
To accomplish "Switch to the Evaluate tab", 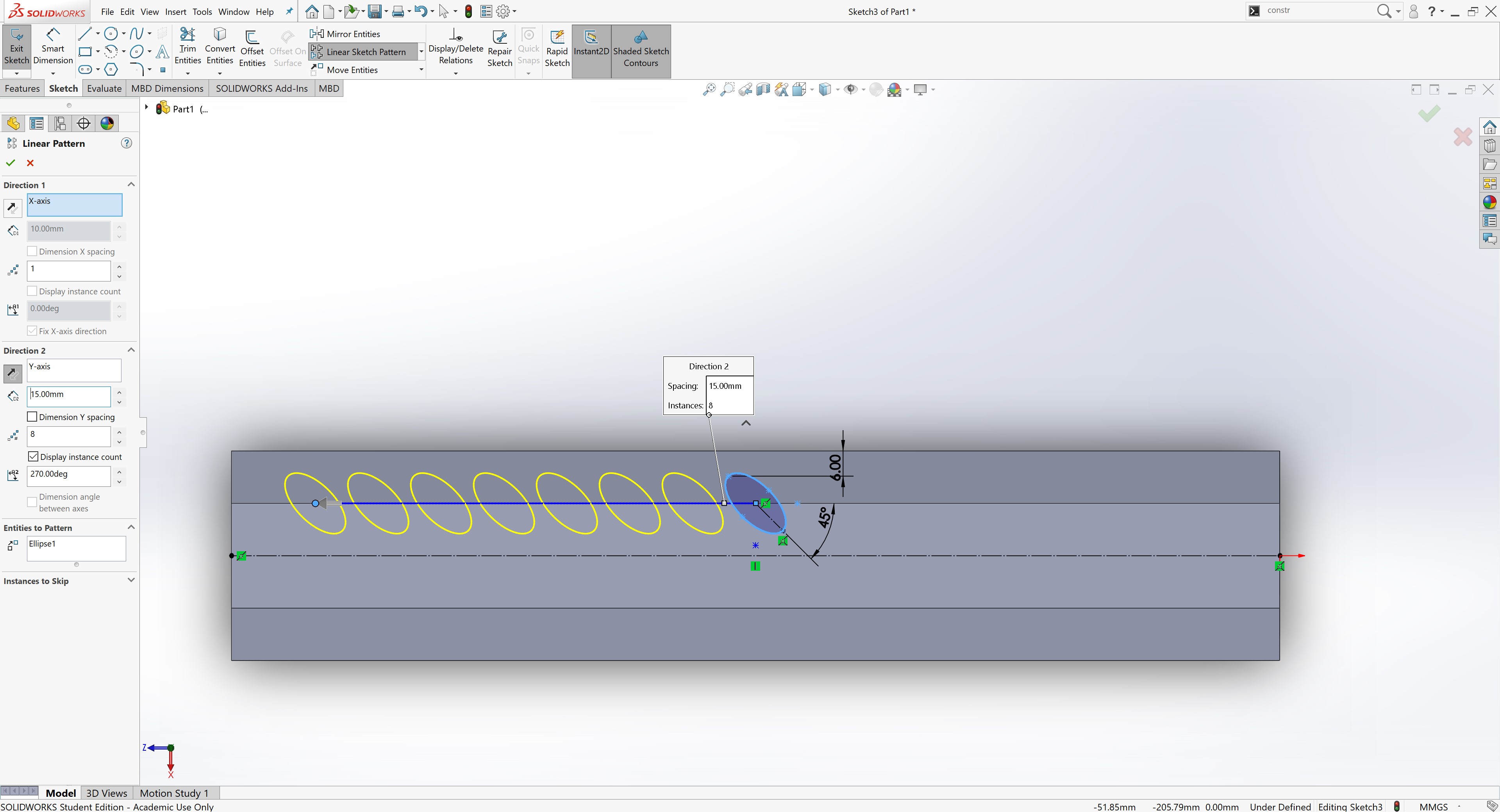I will click(104, 89).
